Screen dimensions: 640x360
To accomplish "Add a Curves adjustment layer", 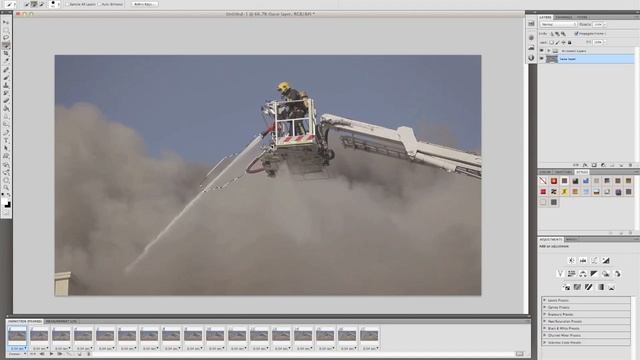I will pos(594,260).
